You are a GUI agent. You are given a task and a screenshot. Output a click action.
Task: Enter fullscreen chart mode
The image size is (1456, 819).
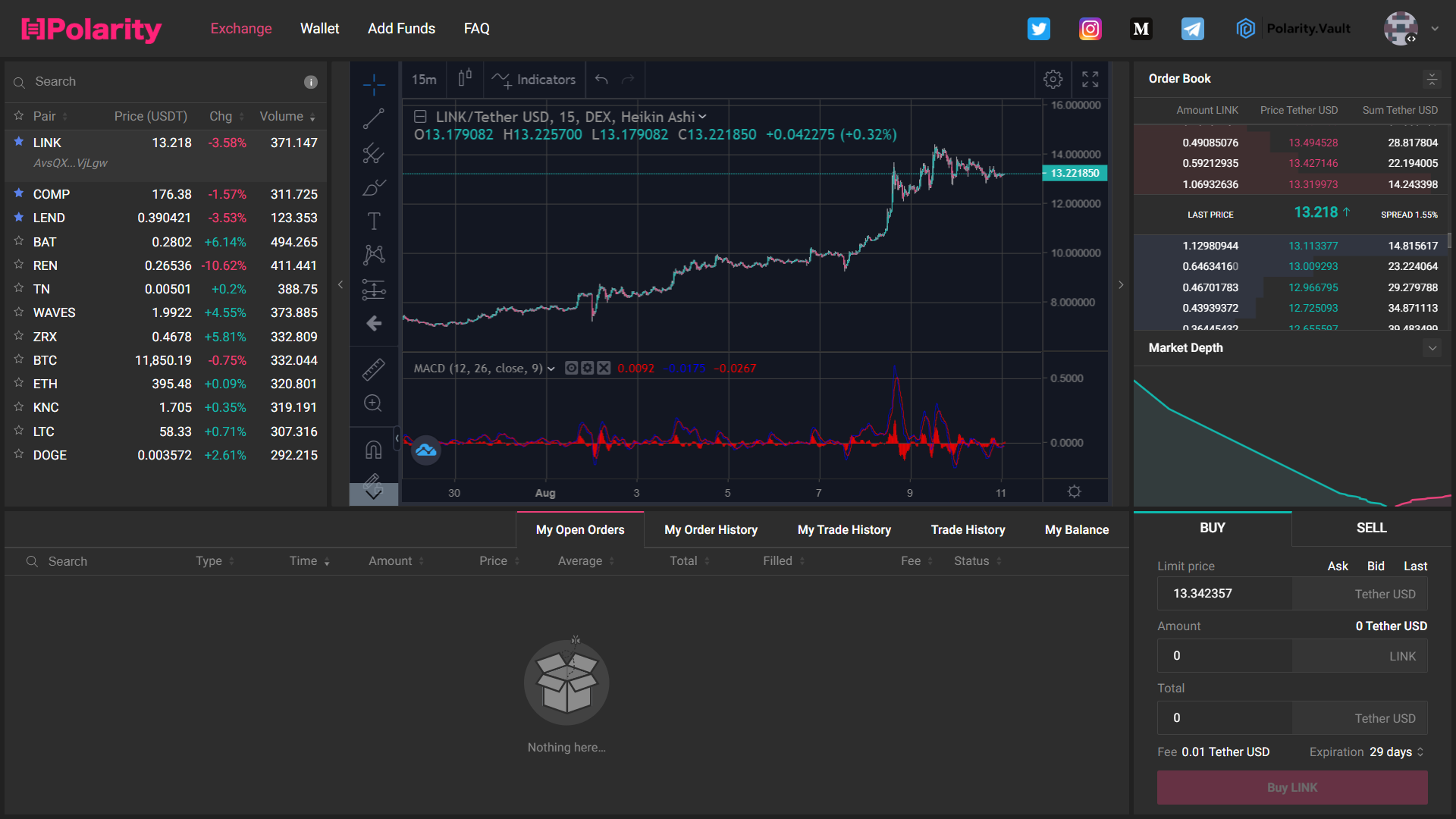point(1090,79)
